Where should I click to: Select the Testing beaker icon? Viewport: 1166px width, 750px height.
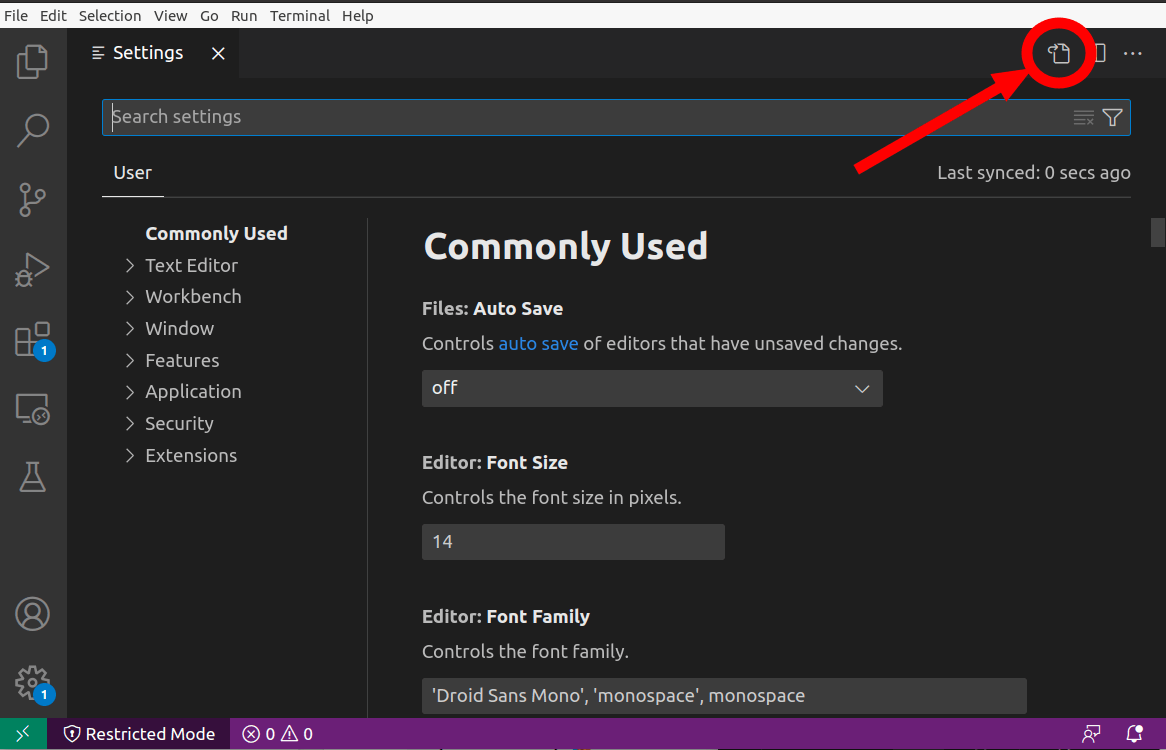point(32,477)
